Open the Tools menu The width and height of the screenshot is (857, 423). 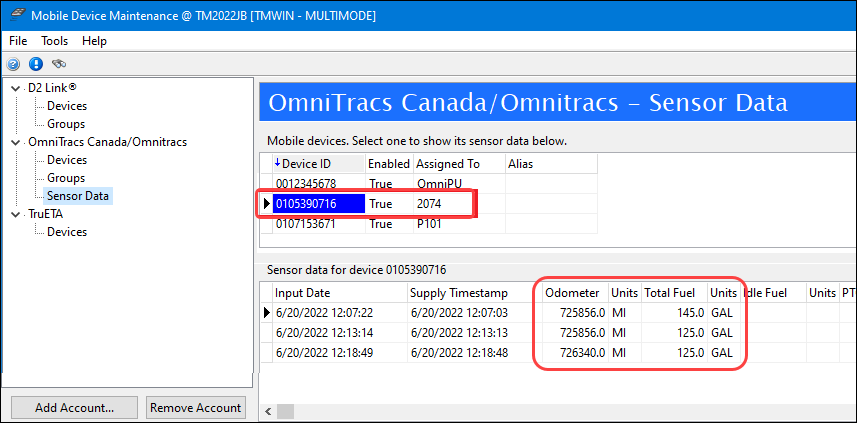54,41
